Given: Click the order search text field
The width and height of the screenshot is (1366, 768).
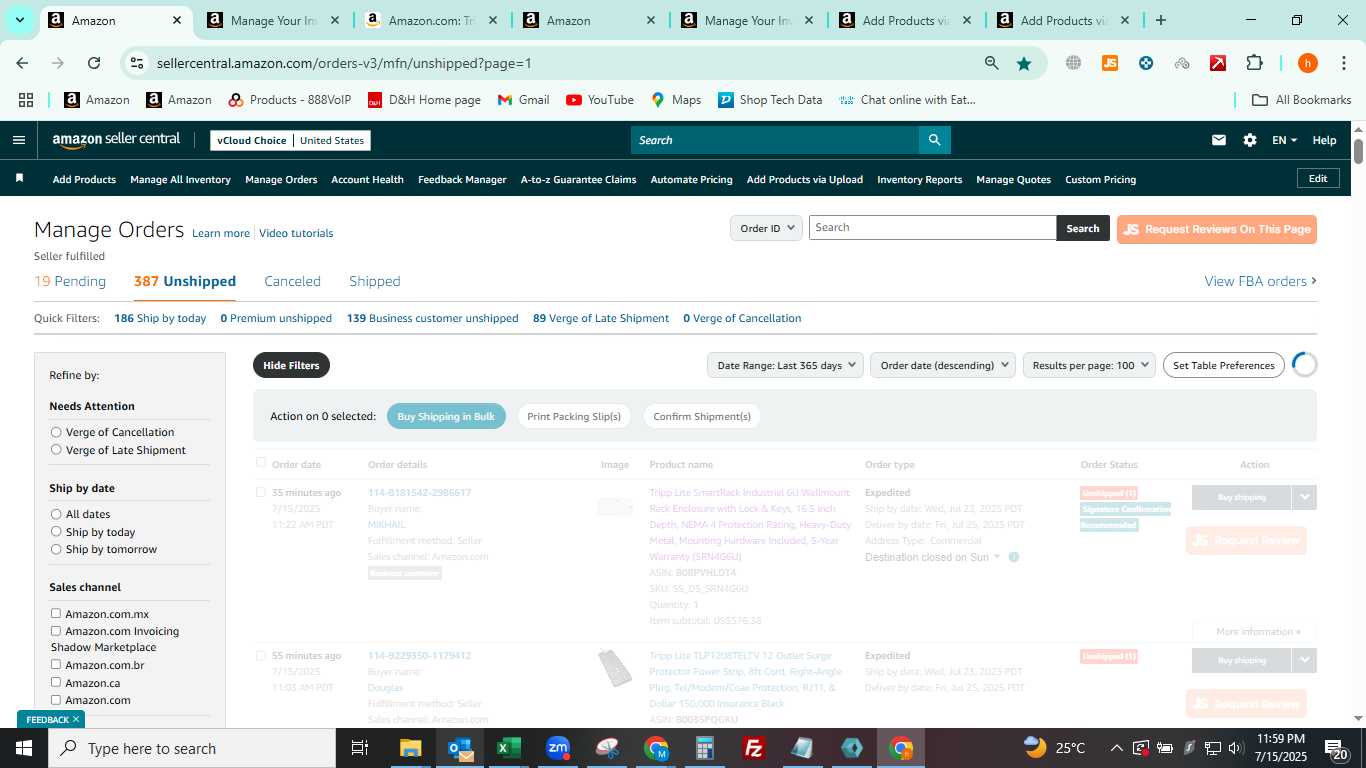Looking at the screenshot, I should pos(932,228).
